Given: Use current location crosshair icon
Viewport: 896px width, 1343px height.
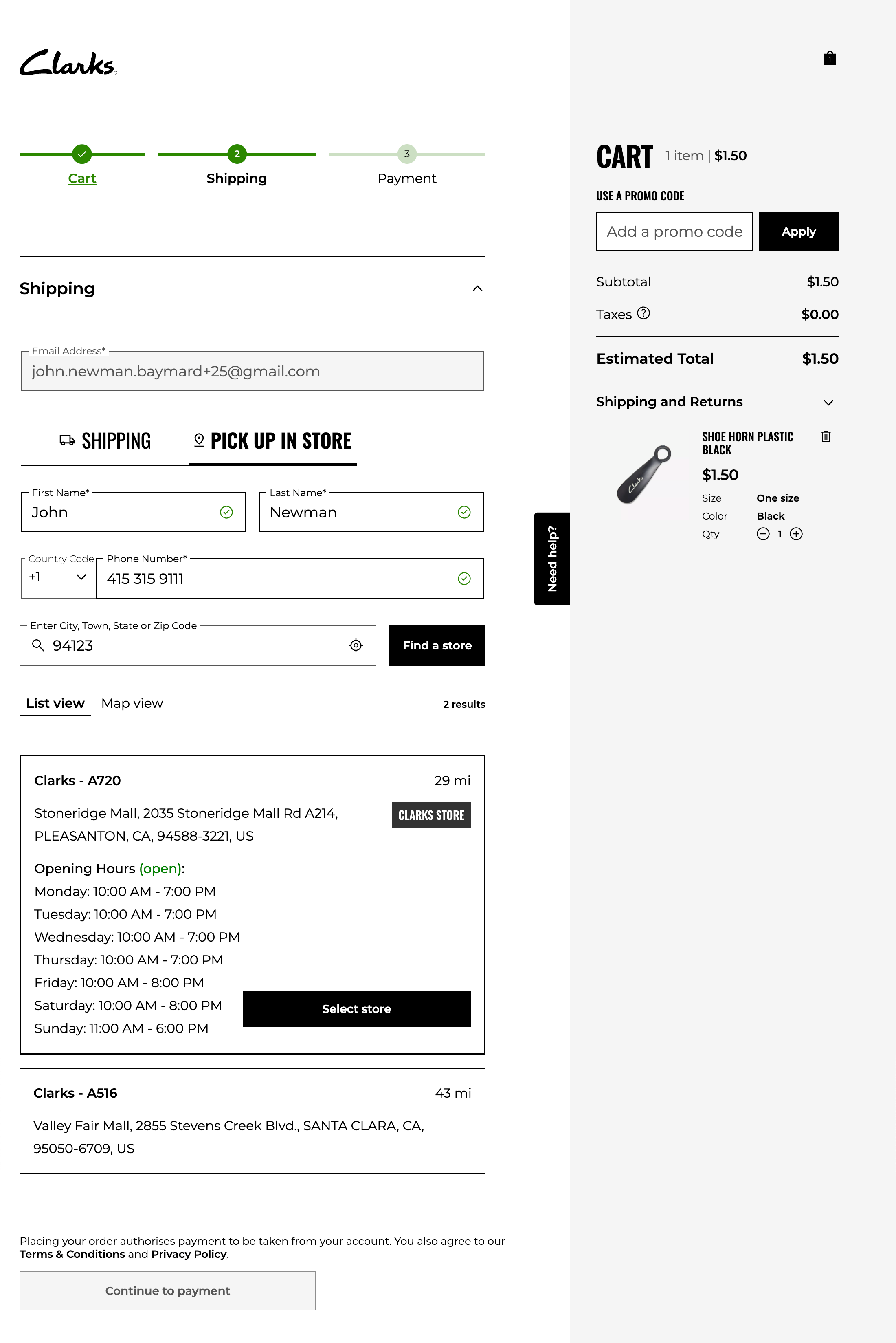Looking at the screenshot, I should coord(356,645).
